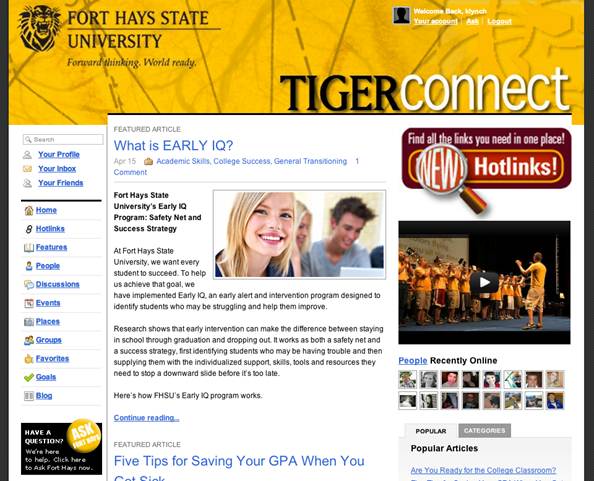The height and width of the screenshot is (481, 594).
Task: Click the students photo in featured article
Action: point(300,235)
